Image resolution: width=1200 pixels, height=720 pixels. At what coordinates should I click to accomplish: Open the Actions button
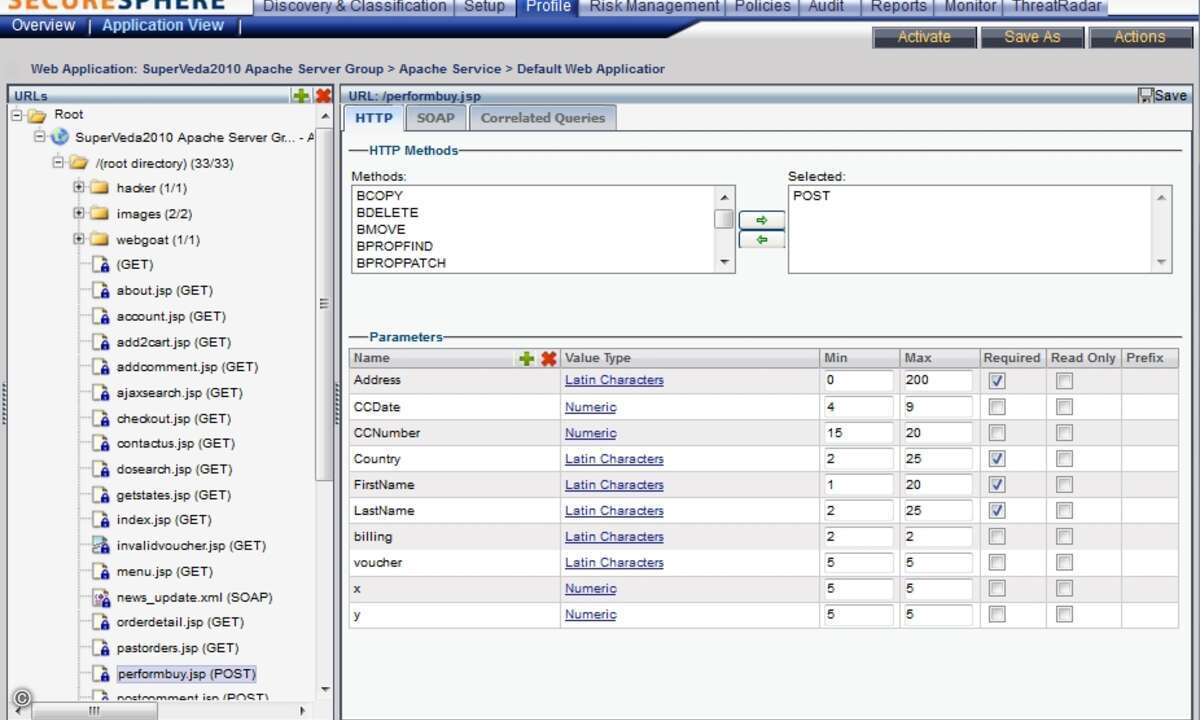[x=1140, y=37]
